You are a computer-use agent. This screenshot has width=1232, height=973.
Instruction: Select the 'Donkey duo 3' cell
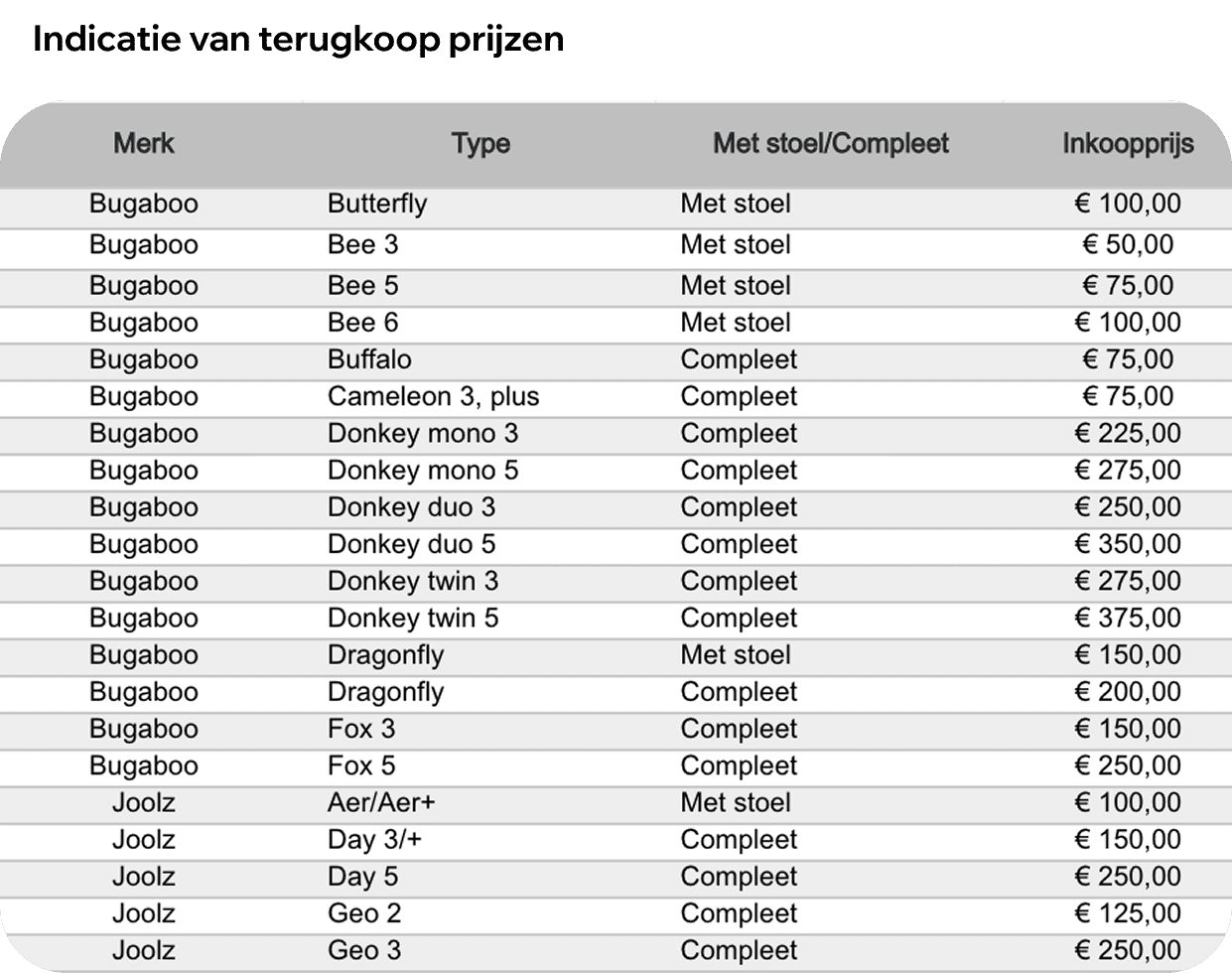[x=412, y=506]
